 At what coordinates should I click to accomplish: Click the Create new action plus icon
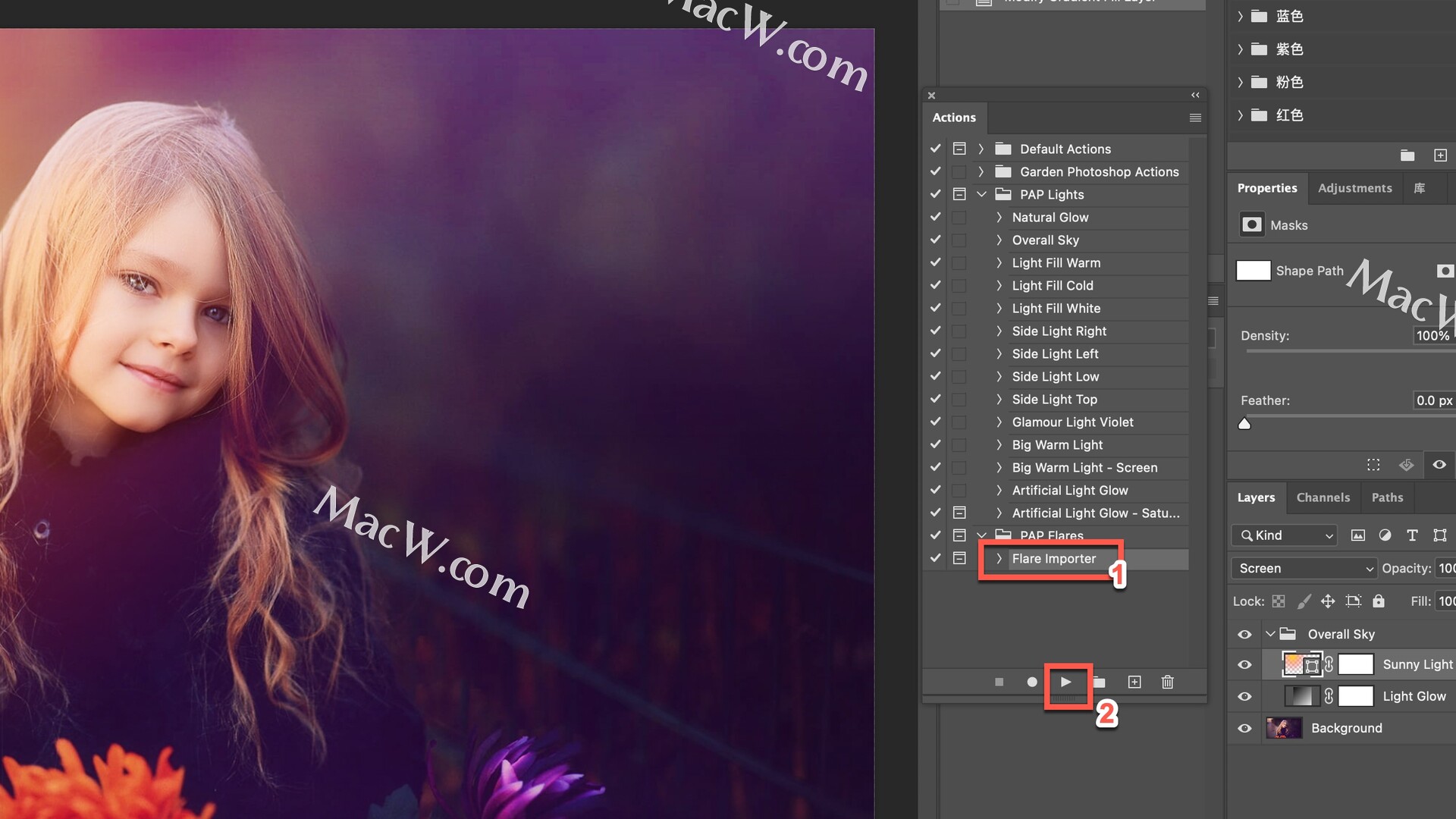pos(1134,682)
